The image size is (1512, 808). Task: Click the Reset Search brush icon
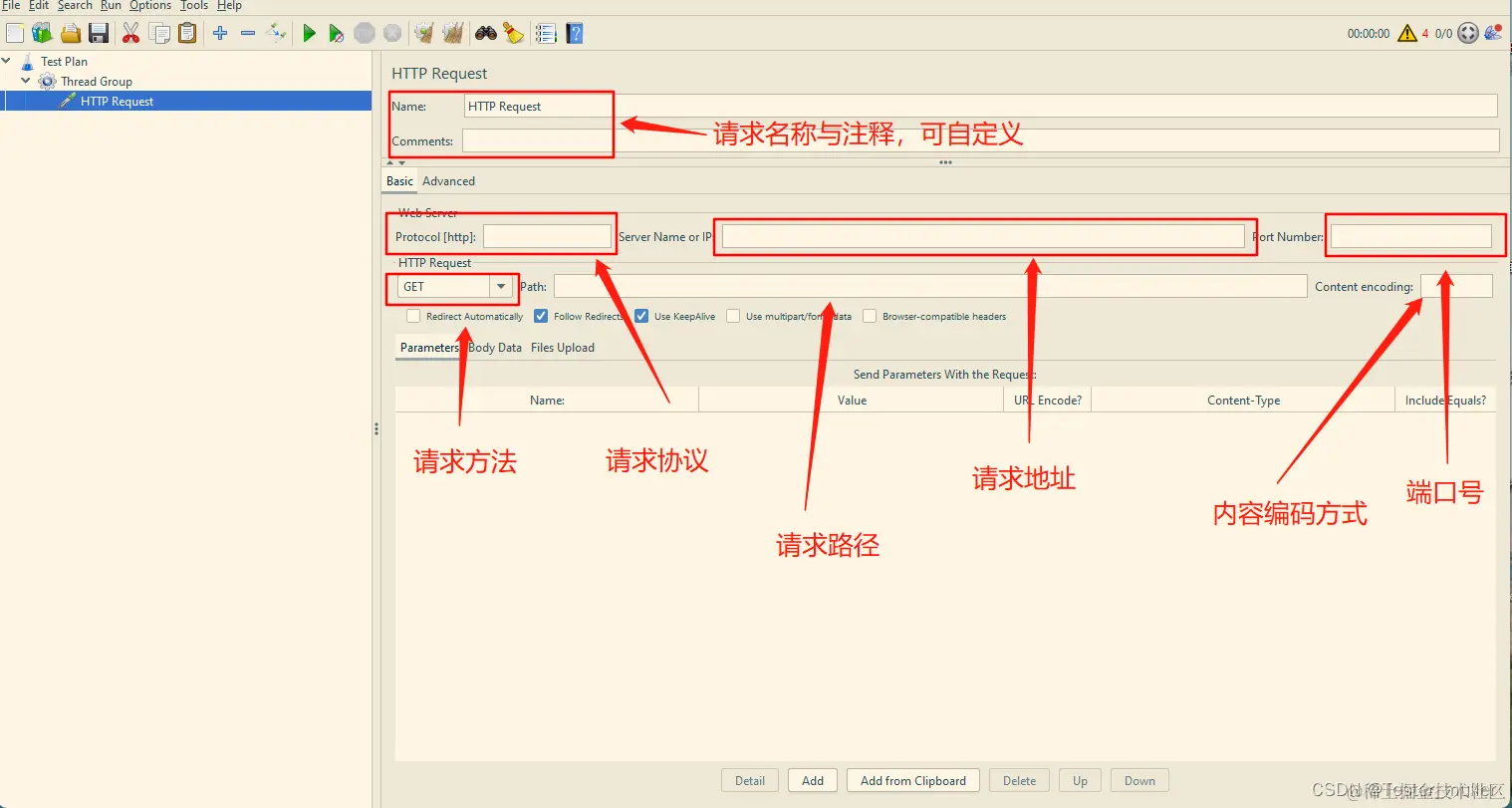coord(514,33)
